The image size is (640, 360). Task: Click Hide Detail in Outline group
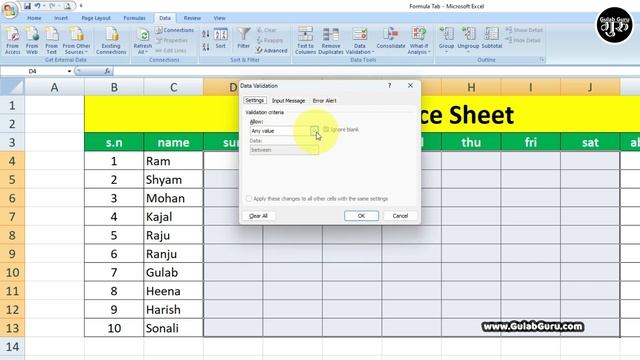click(523, 40)
